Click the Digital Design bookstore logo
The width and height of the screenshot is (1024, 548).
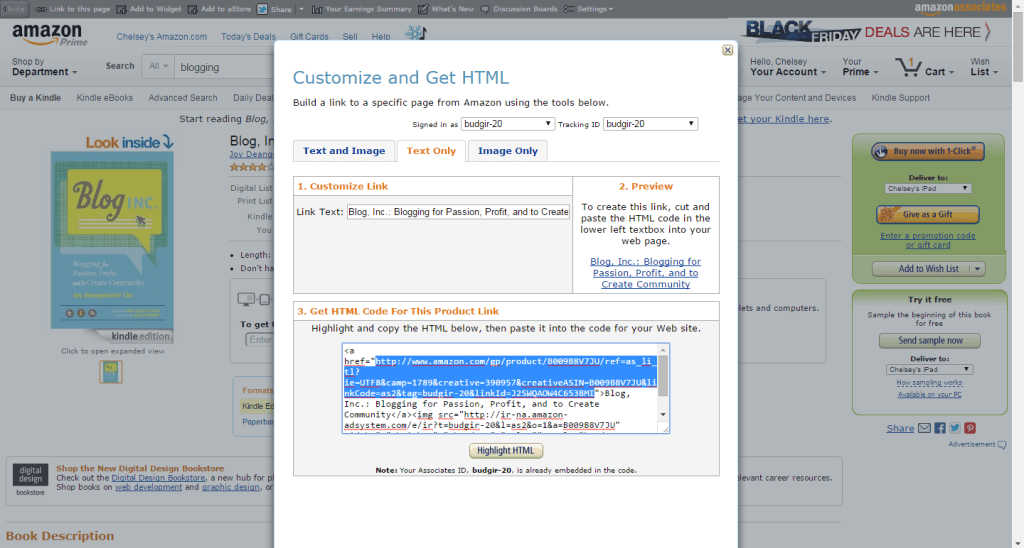coord(30,475)
